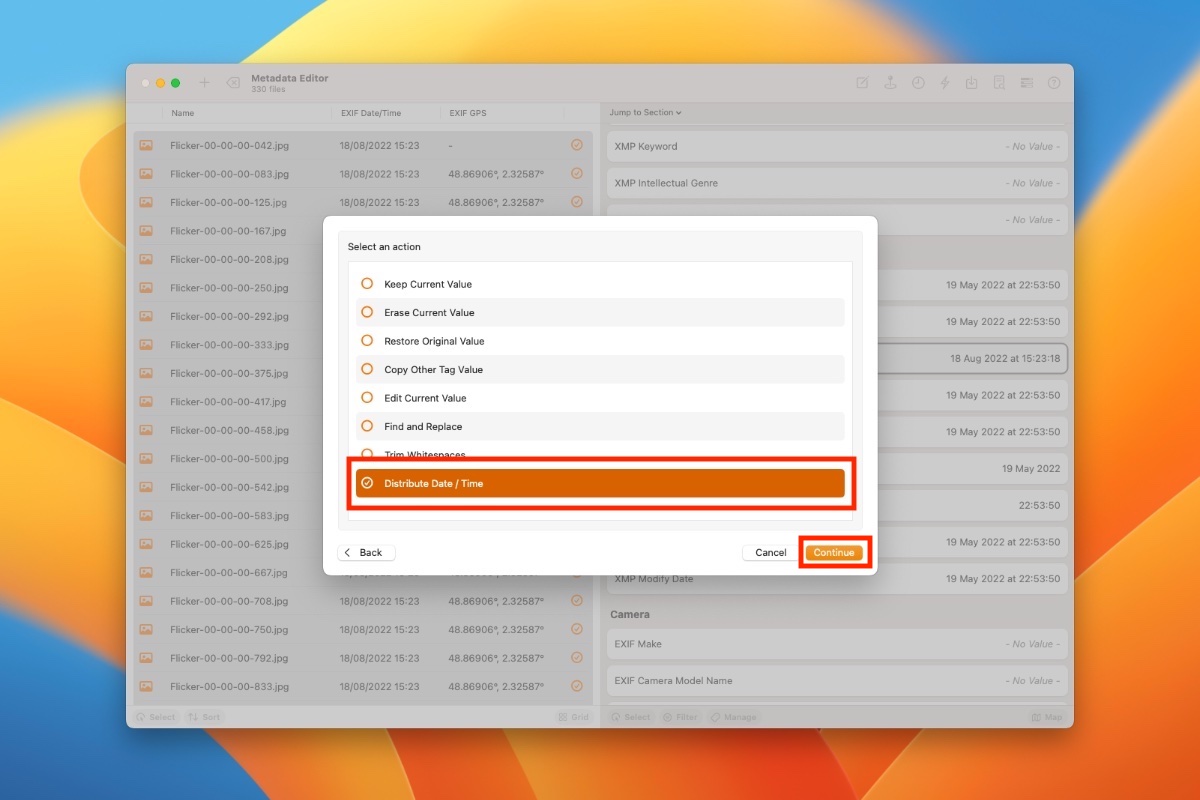Expand the Jump to Section dropdown
The image size is (1200, 800).
(x=645, y=113)
